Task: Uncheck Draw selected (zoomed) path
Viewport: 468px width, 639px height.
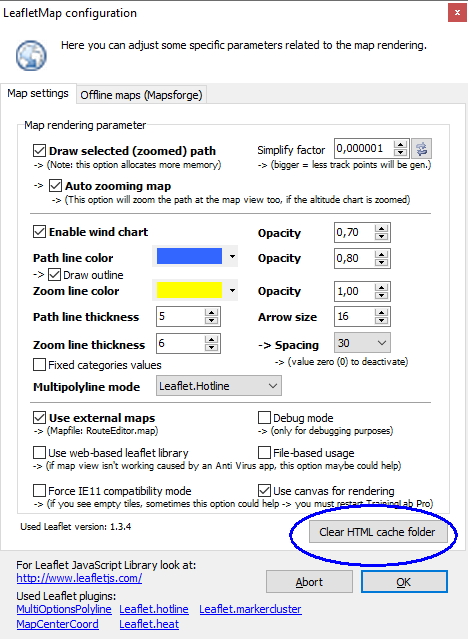Action: [x=39, y=150]
